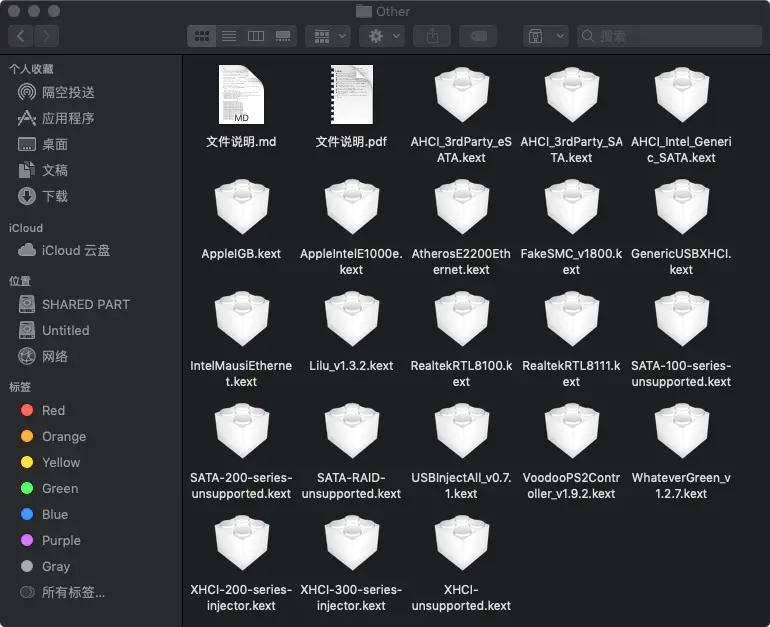Select WhateverGreen_v1.2.7.kext icon
The height and width of the screenshot is (627, 770).
[x=682, y=431]
